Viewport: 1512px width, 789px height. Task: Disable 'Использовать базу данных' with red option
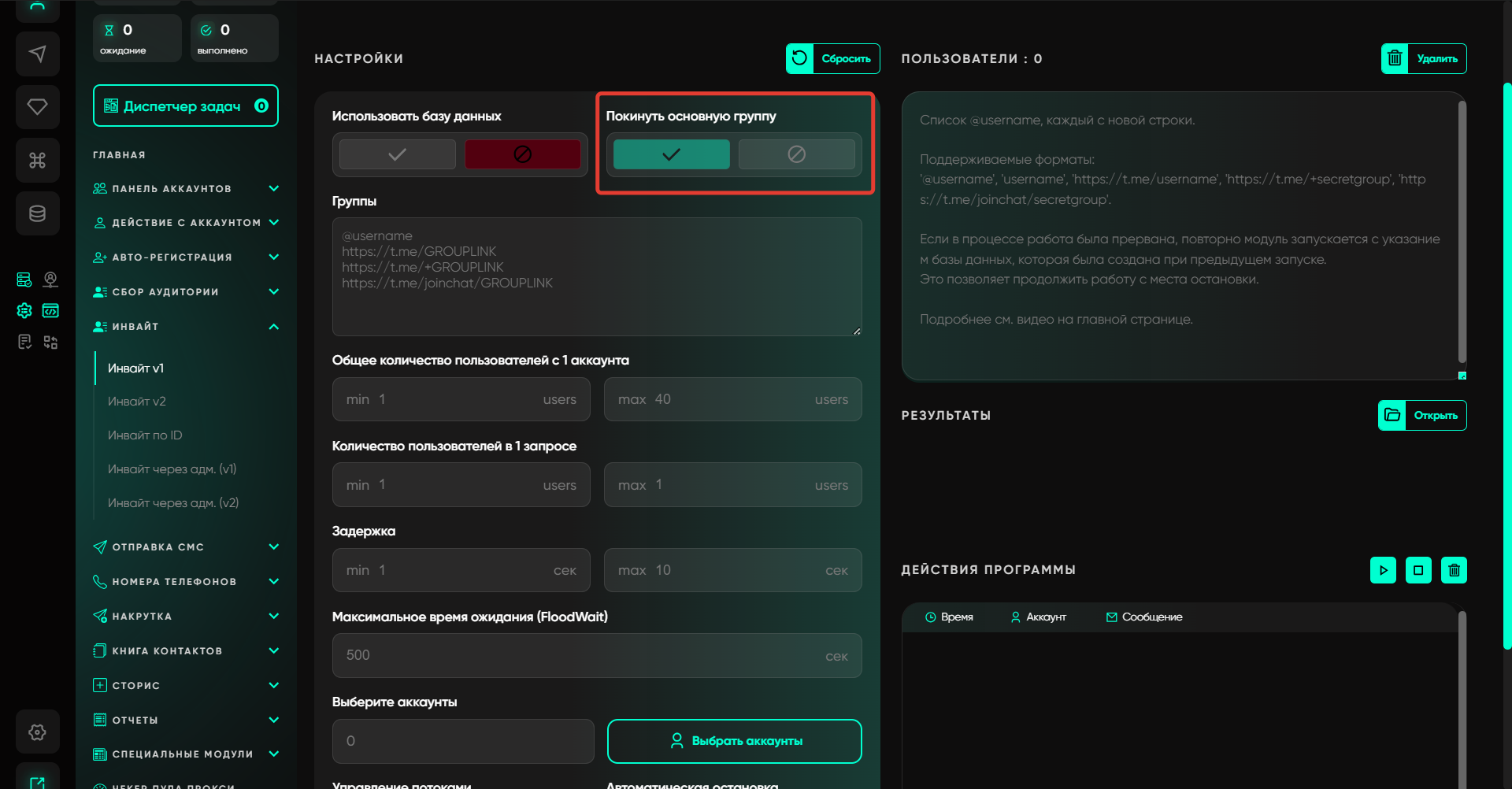pos(522,154)
